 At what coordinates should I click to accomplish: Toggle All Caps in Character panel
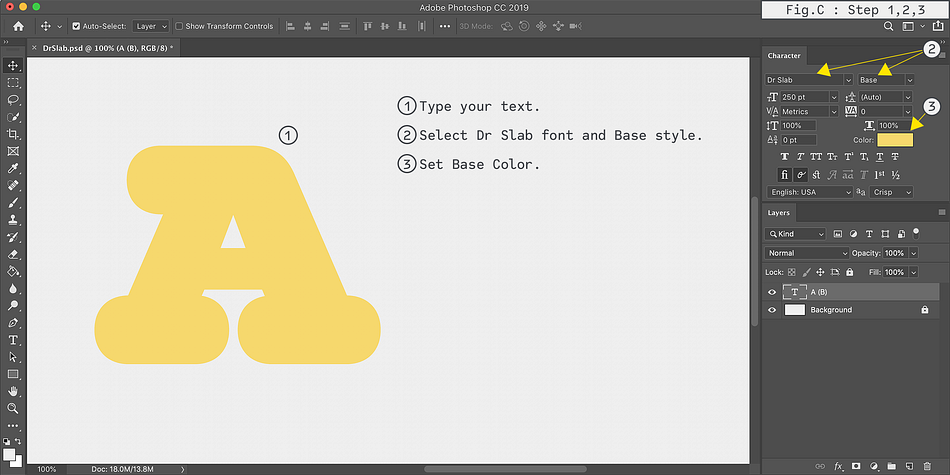click(x=817, y=157)
